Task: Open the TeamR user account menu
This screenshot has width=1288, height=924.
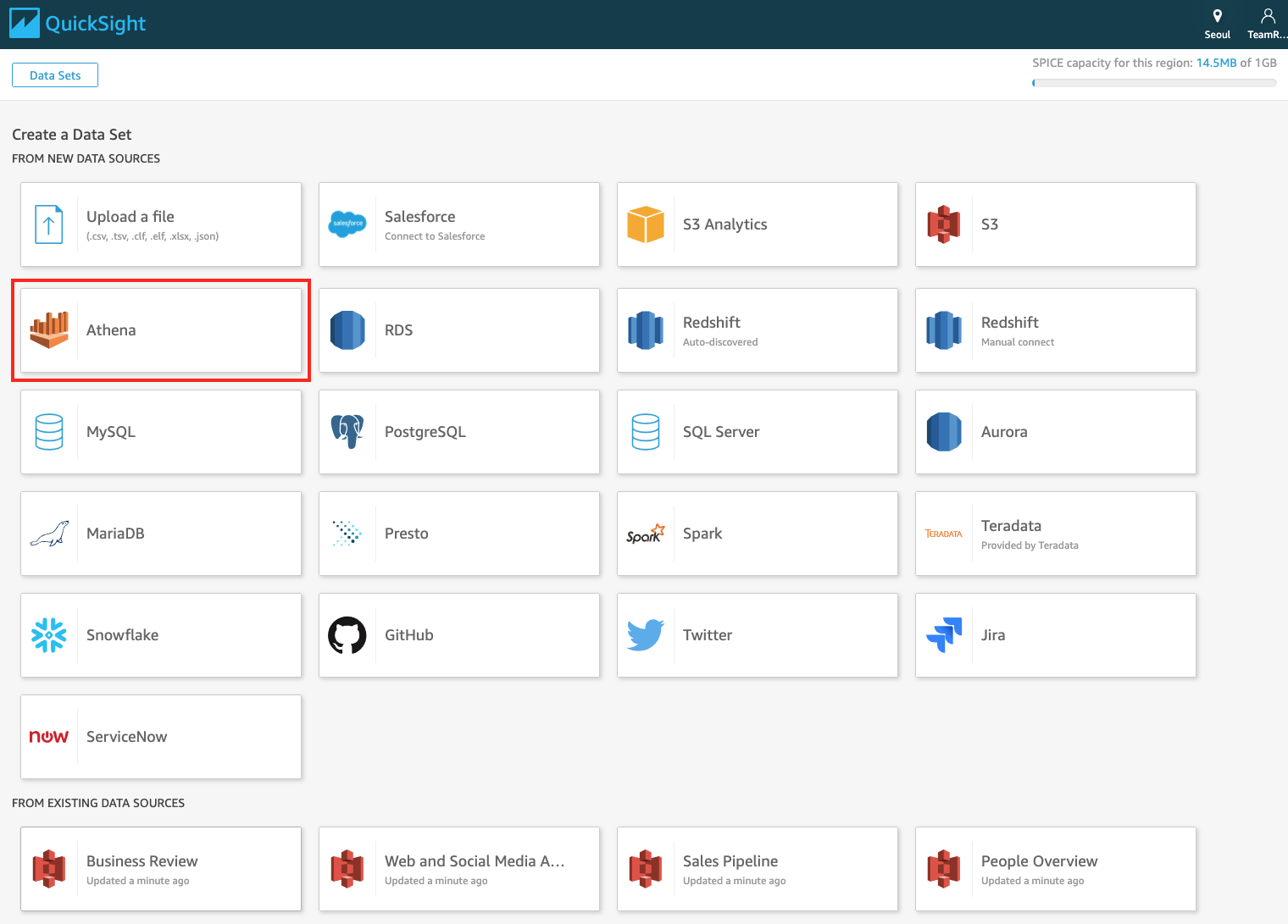Action: click(x=1267, y=24)
